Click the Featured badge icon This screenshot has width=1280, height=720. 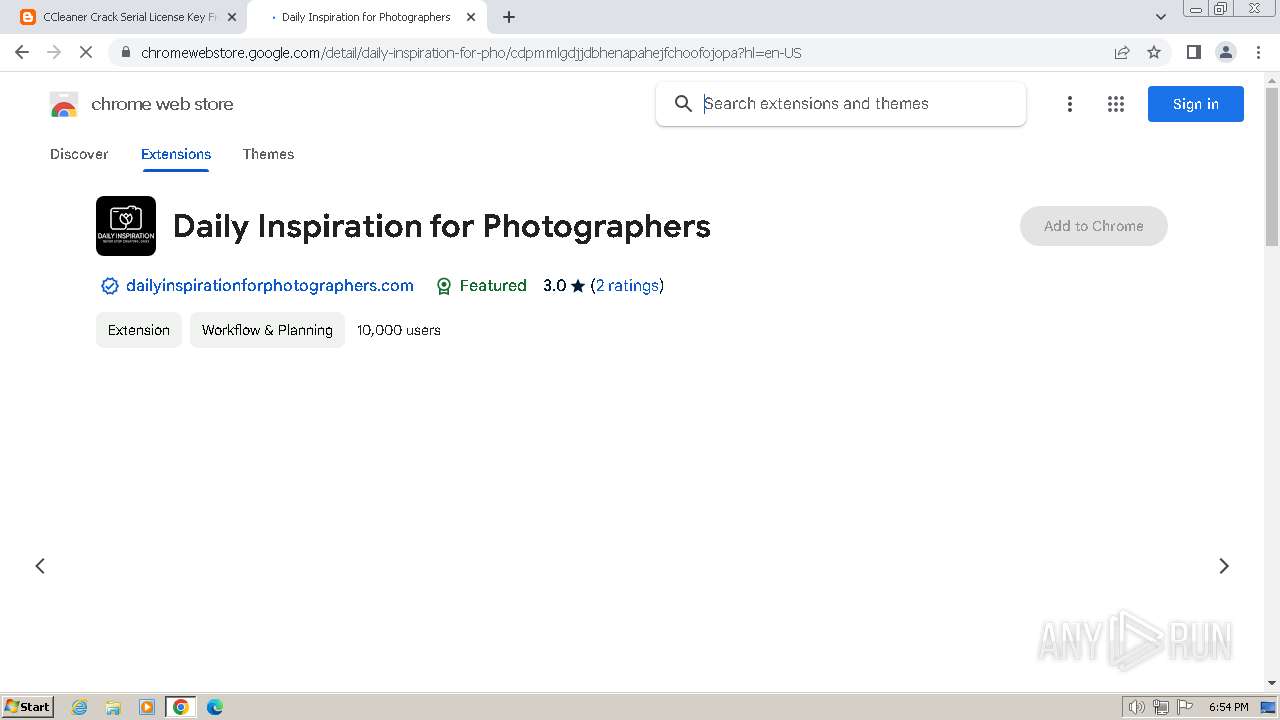tap(444, 286)
